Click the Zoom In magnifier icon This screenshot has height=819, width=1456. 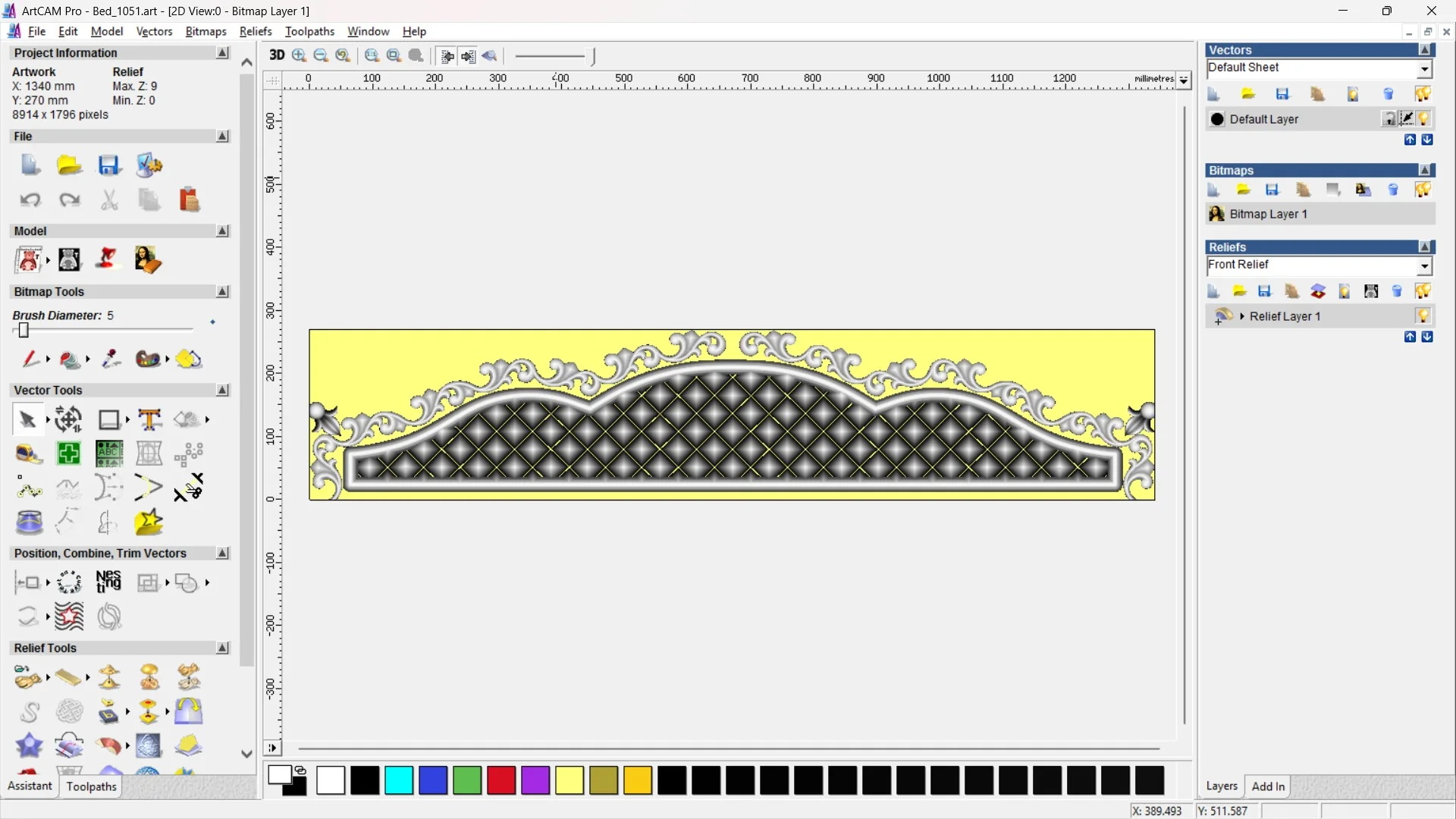pyautogui.click(x=299, y=55)
